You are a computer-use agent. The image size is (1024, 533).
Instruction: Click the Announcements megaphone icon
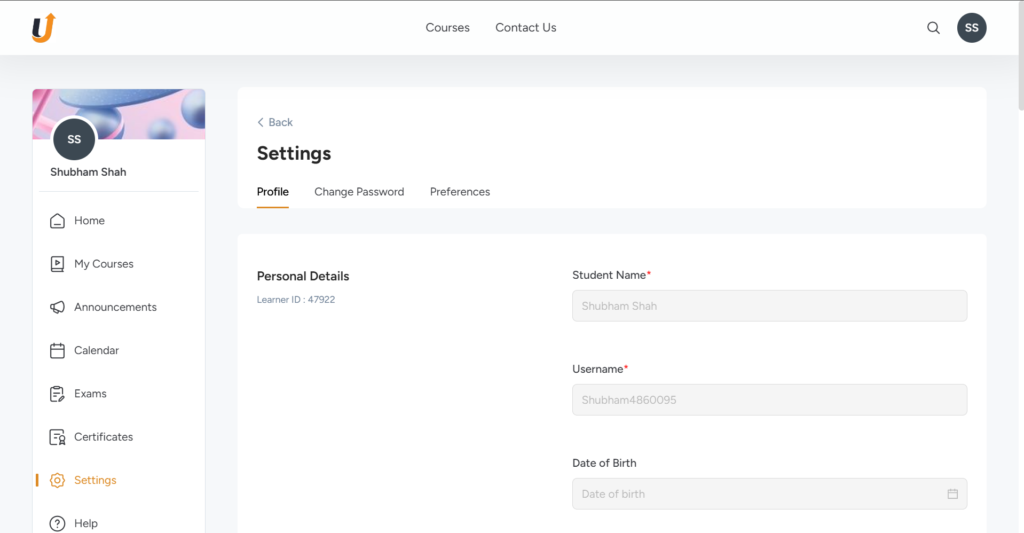tap(57, 307)
